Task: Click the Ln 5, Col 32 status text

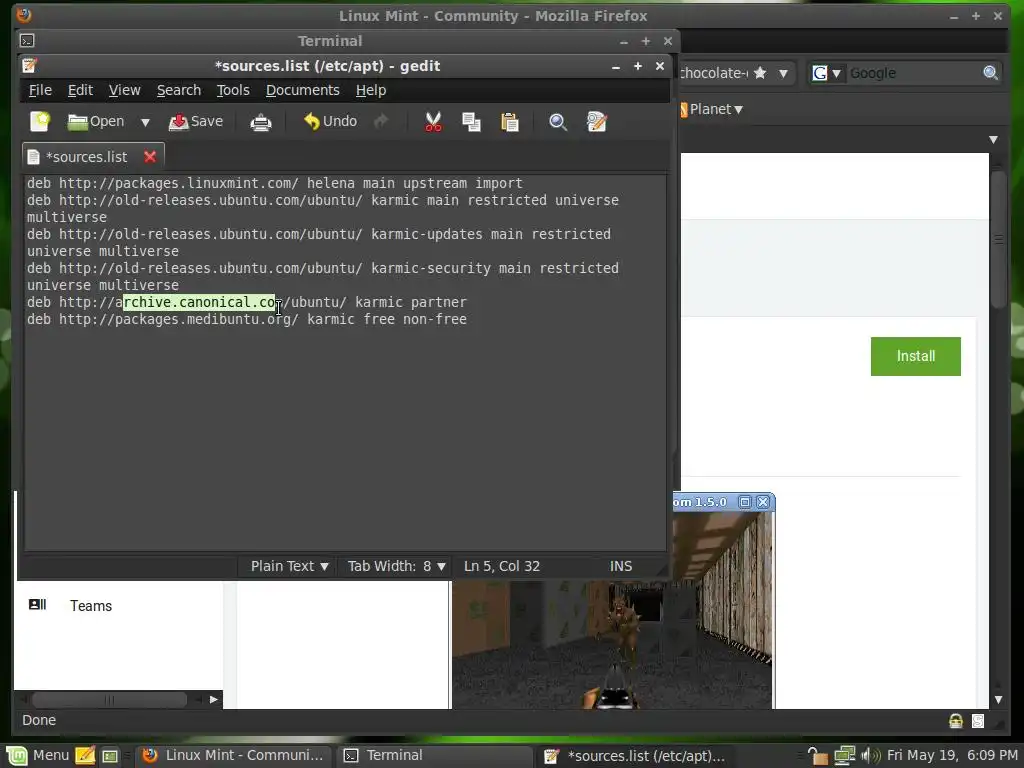Action: pos(502,566)
